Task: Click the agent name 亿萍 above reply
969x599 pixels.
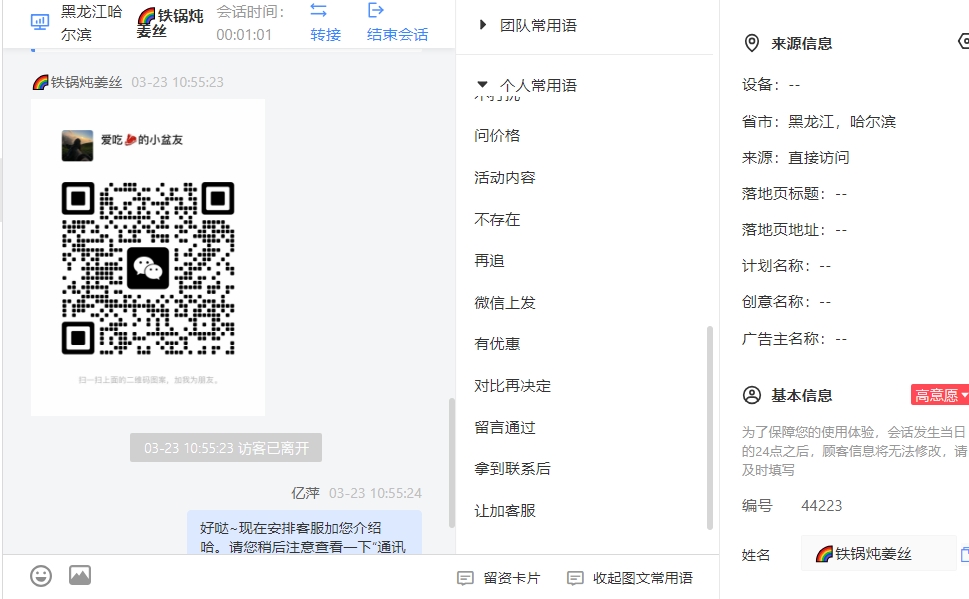Action: pyautogui.click(x=305, y=493)
